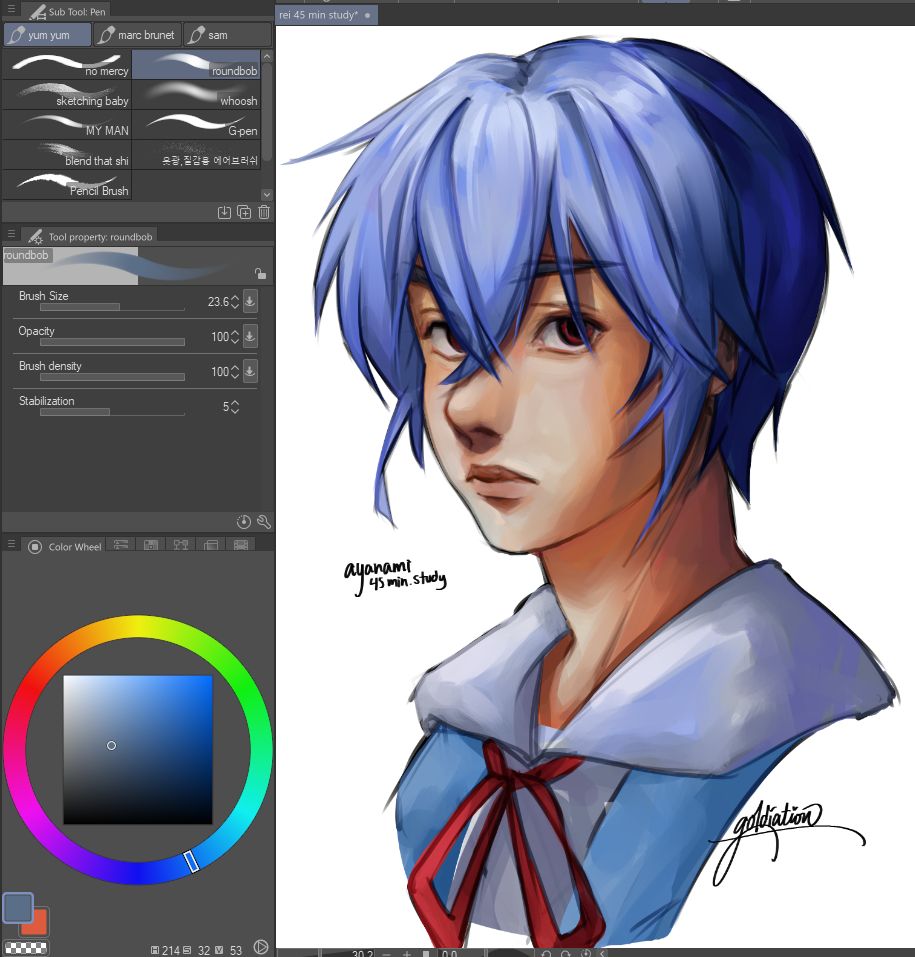
Task: Open the Color Wheel palette menu
Action: [x=11, y=543]
